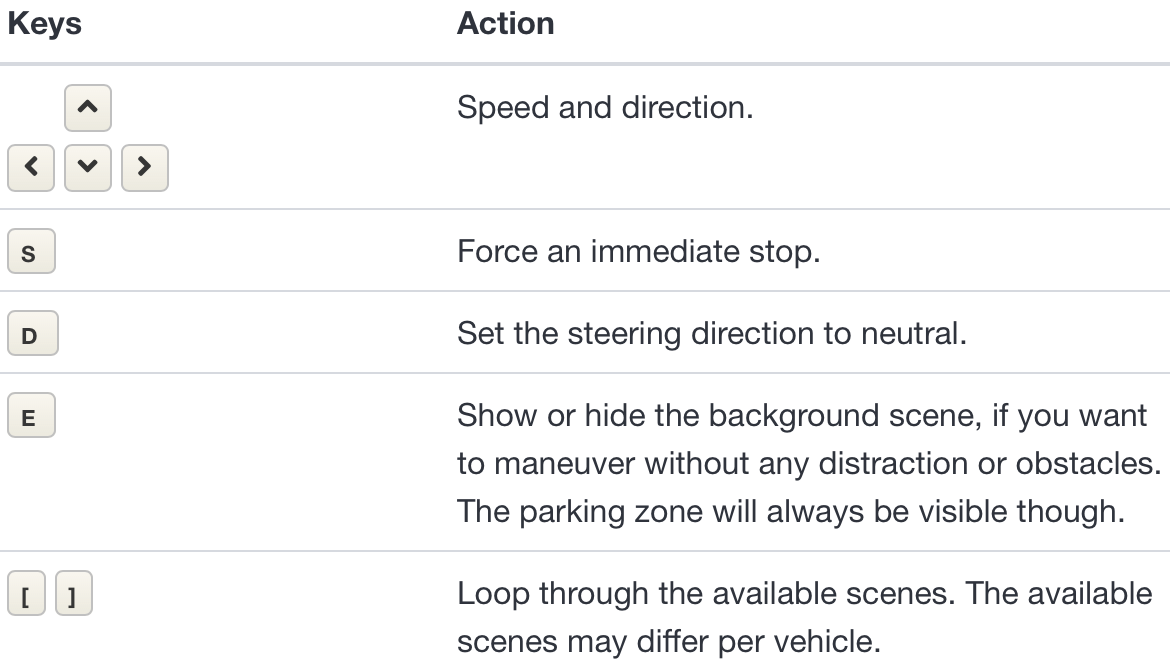Click the 'scenes may differ per vehicle.' line
1170x666 pixels.
(669, 641)
